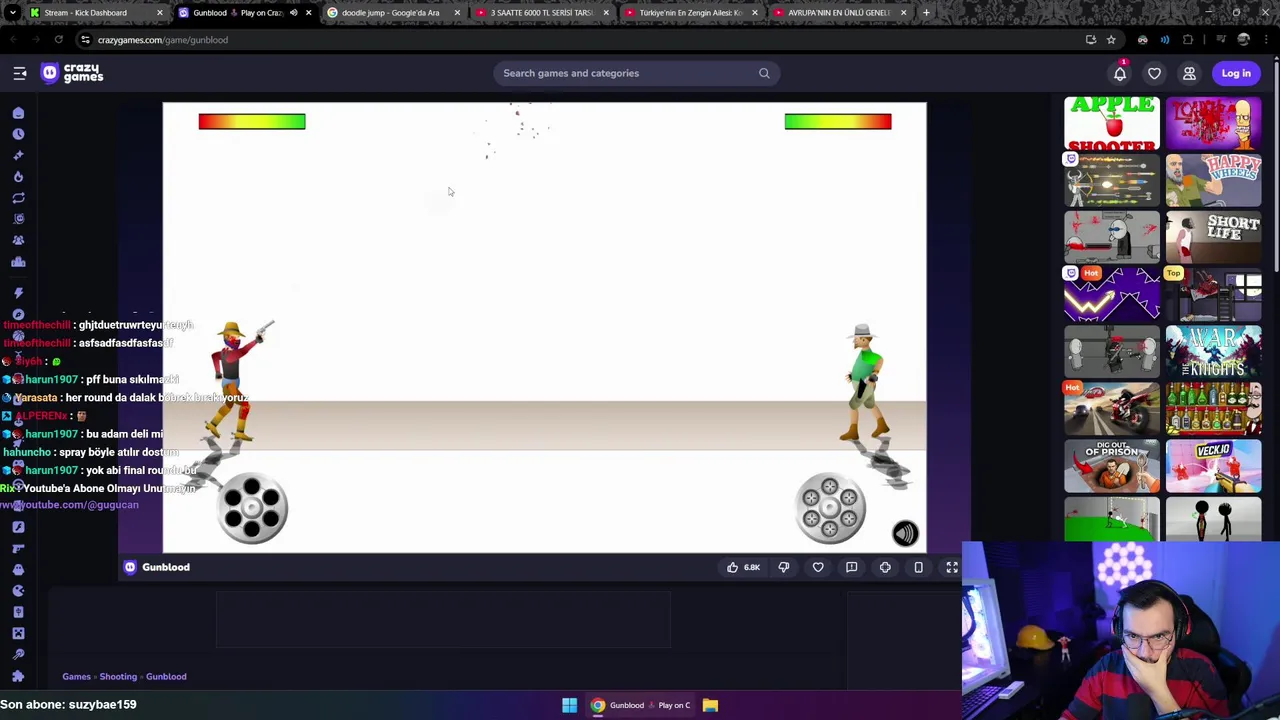Click the right opponent's revolver cylinder
Image resolution: width=1280 pixels, height=720 pixels.
click(x=830, y=508)
